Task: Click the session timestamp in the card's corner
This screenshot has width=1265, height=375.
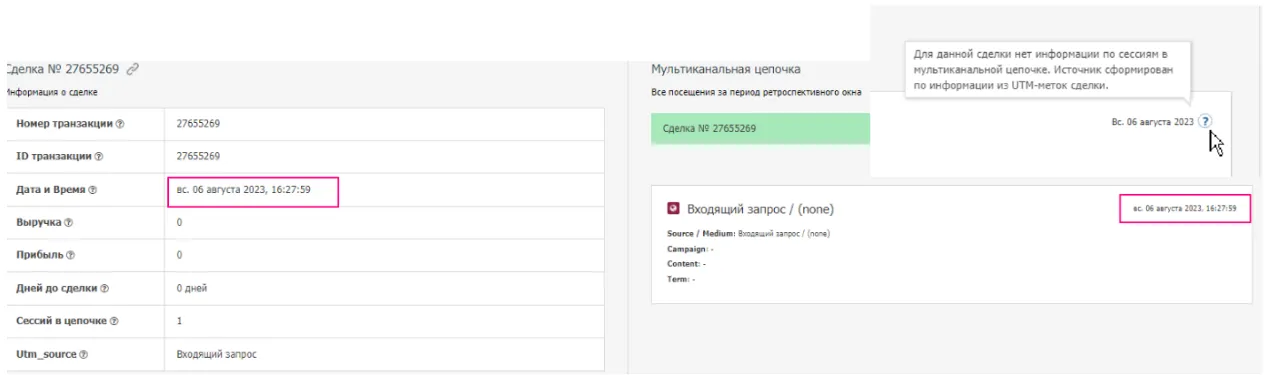Action: pos(1185,209)
